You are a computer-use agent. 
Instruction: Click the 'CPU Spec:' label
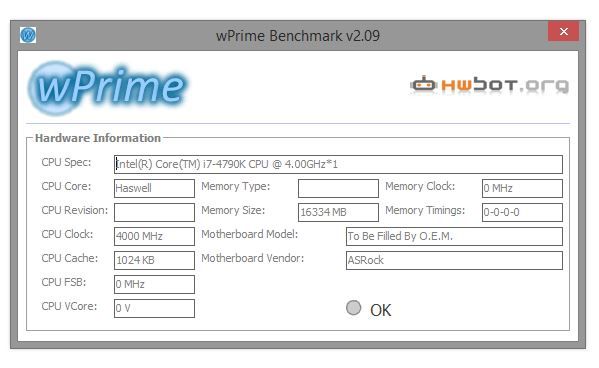click(66, 162)
